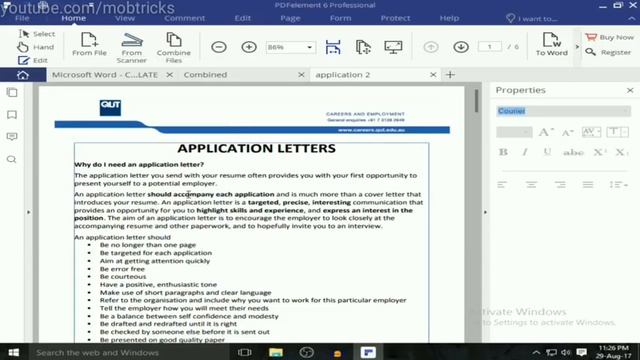Open page thumbnails panel

(x=12, y=93)
